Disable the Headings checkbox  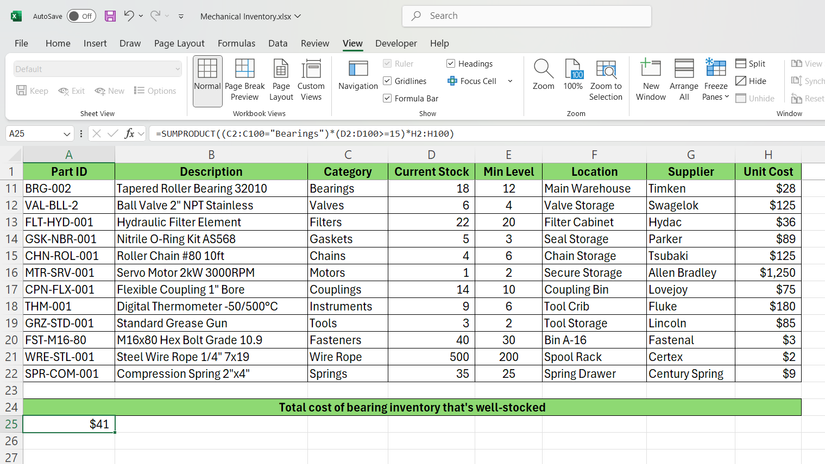[x=451, y=64]
